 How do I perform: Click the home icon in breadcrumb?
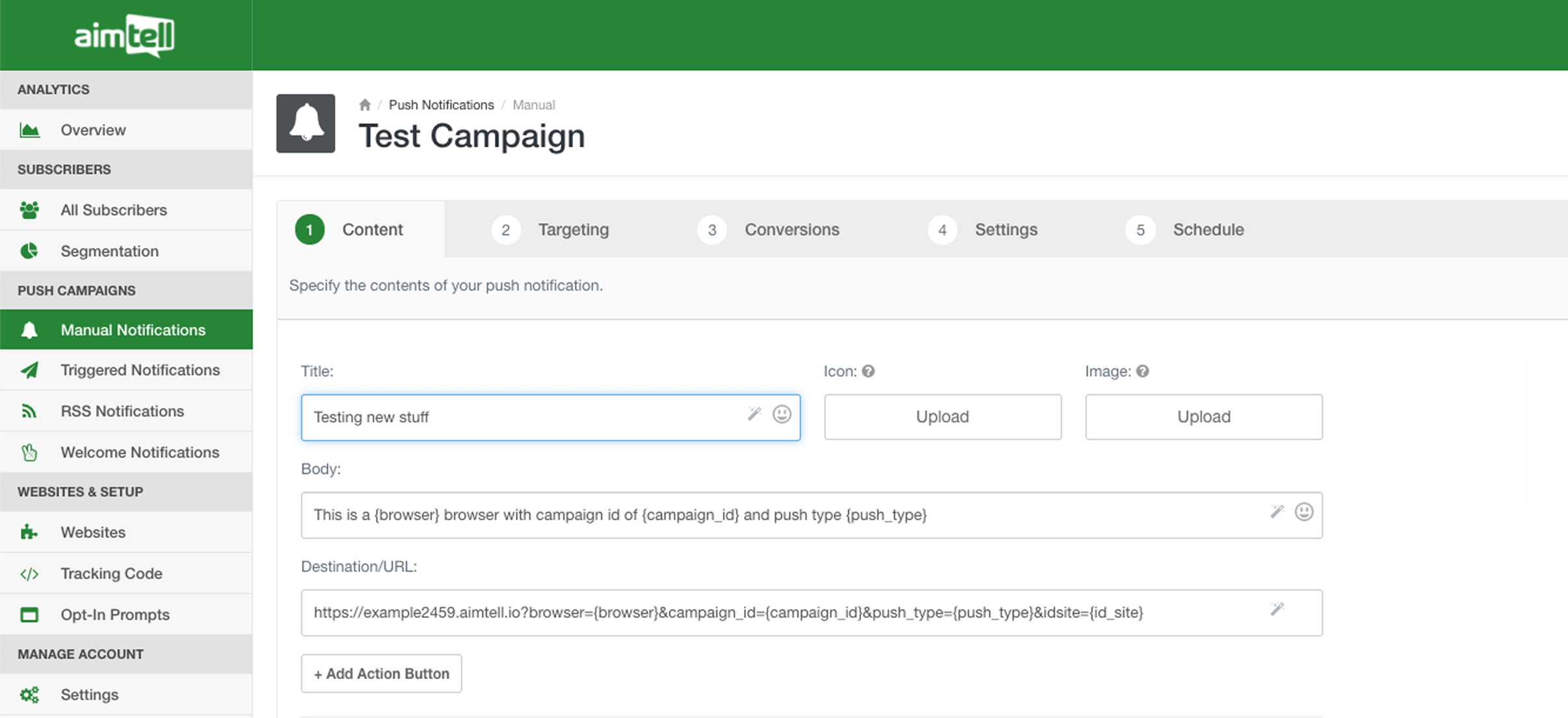coord(365,105)
